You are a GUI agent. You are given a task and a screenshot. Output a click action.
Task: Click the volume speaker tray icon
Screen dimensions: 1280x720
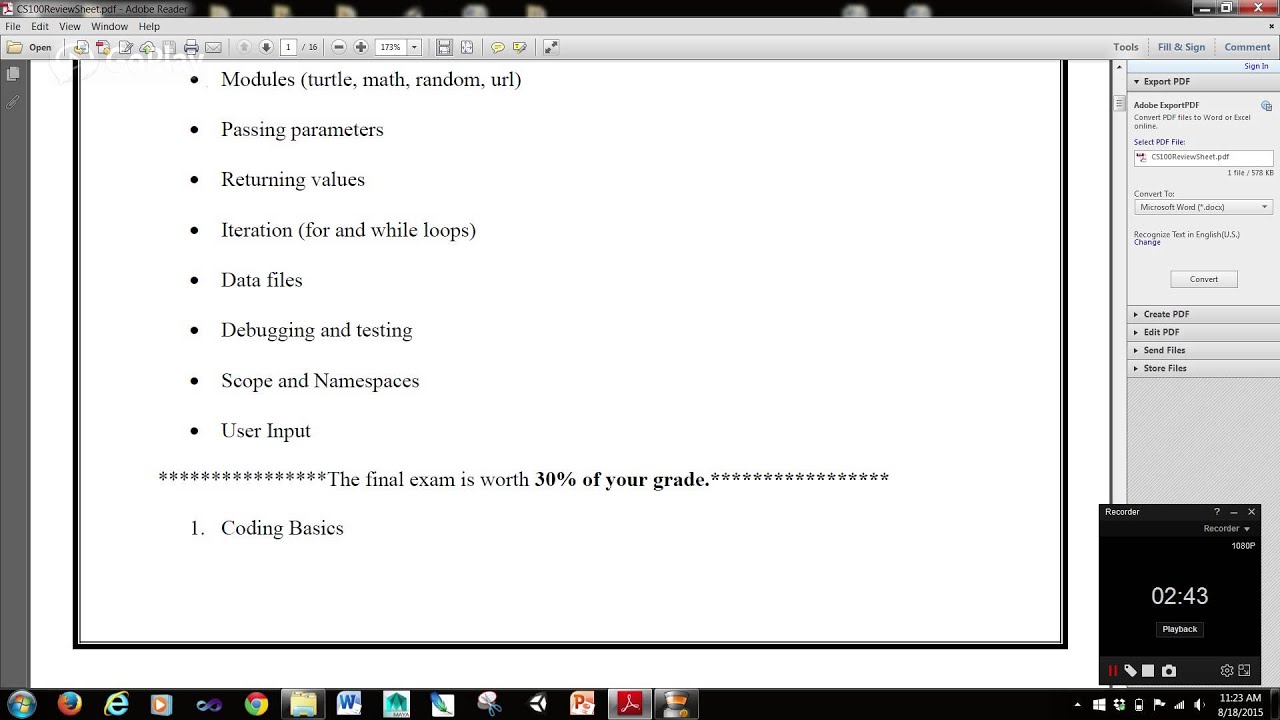(x=1198, y=705)
